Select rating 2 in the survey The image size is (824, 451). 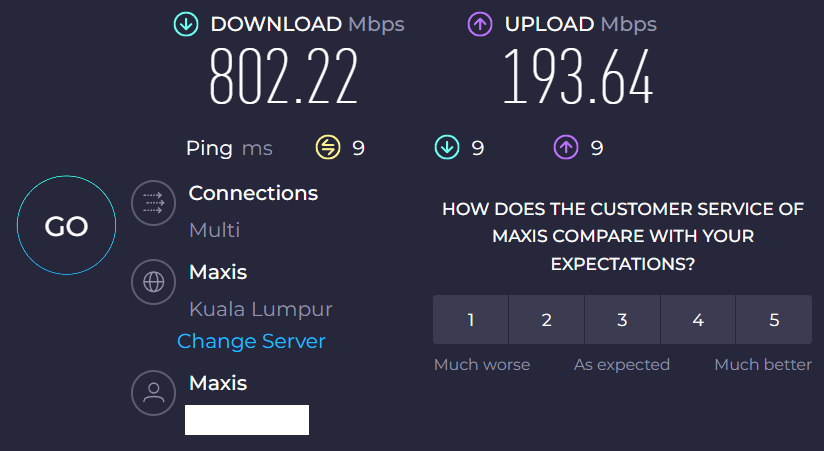(x=547, y=320)
